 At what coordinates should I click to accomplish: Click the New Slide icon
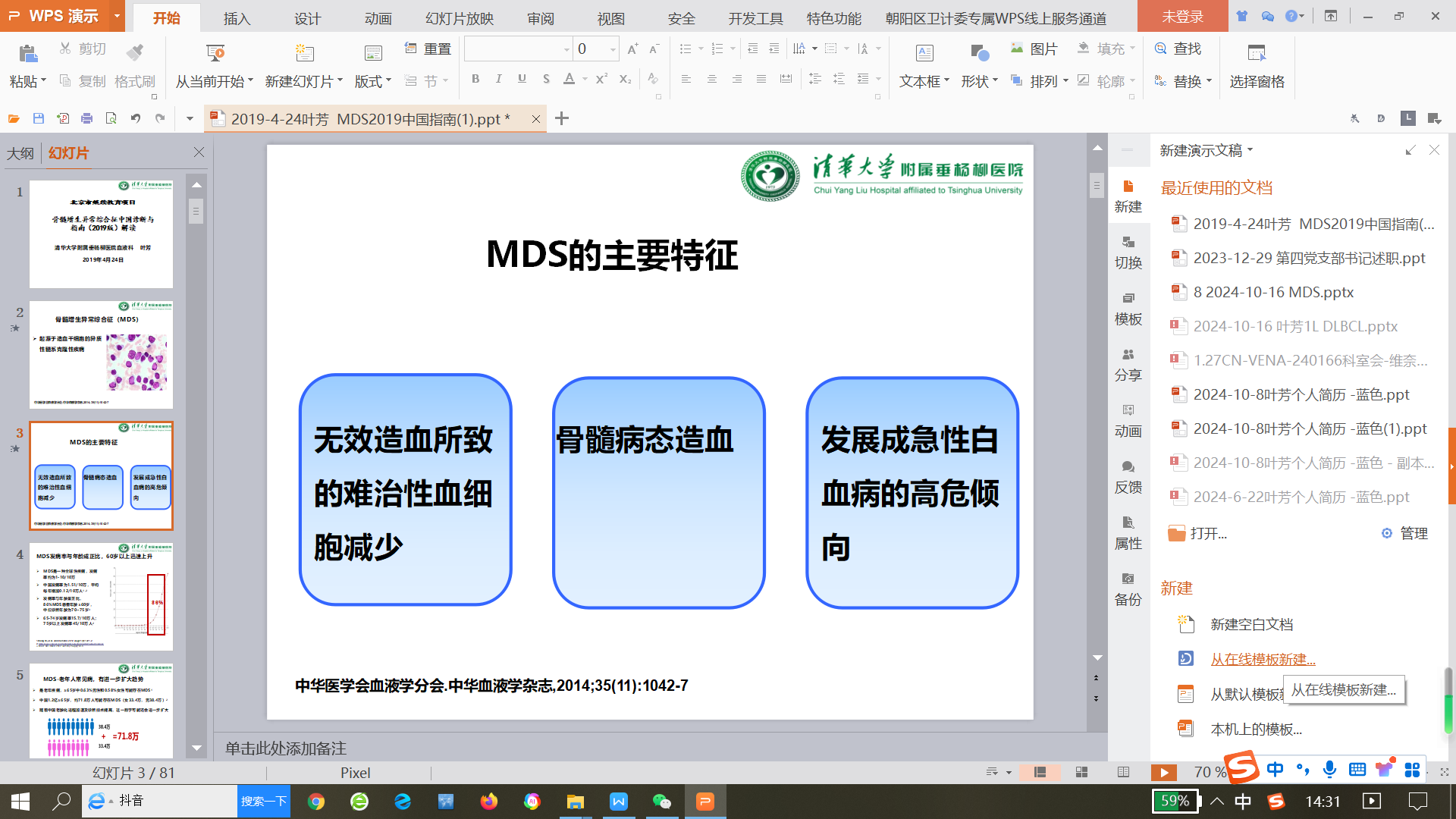tap(304, 53)
